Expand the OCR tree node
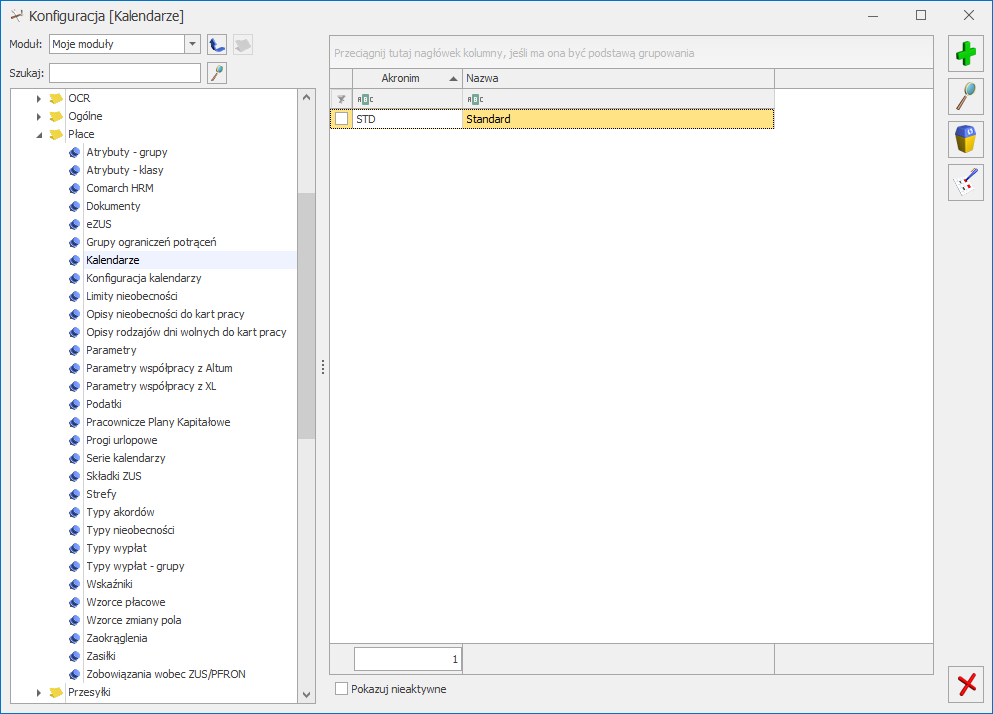The height and width of the screenshot is (714, 993). [x=39, y=98]
